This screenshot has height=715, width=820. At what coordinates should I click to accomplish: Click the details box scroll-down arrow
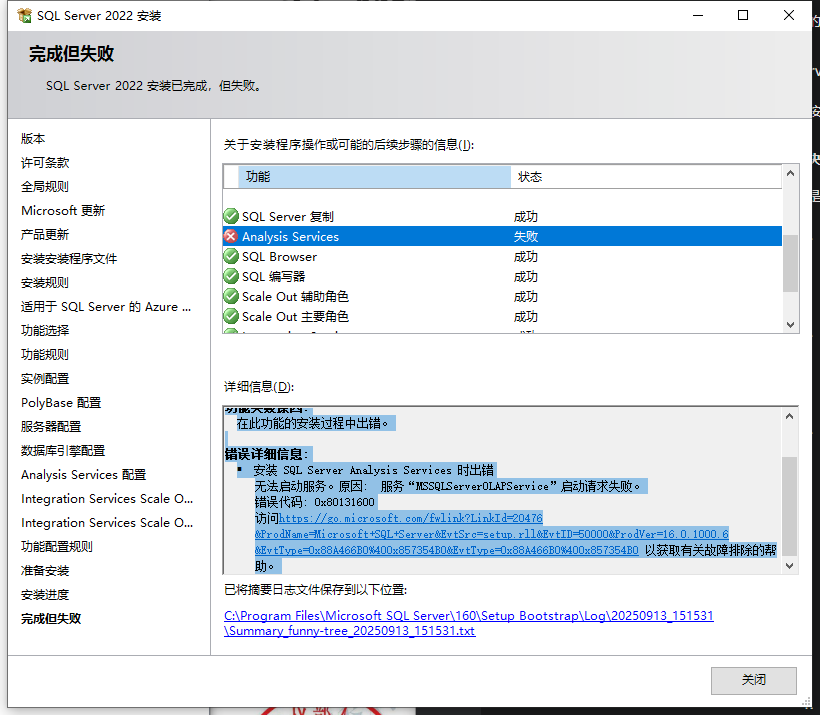click(x=790, y=565)
